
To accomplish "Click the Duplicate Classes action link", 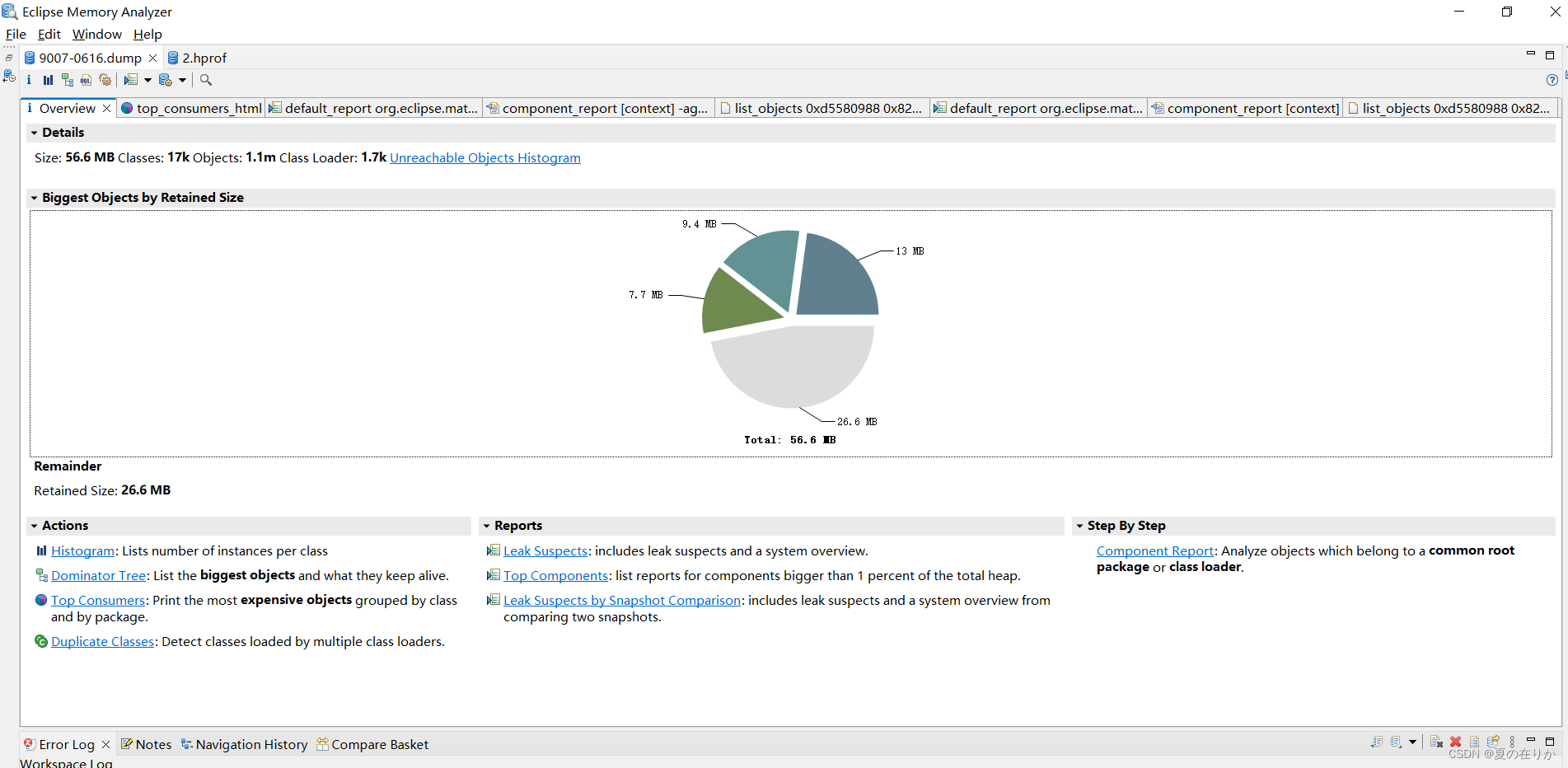I will 102,641.
